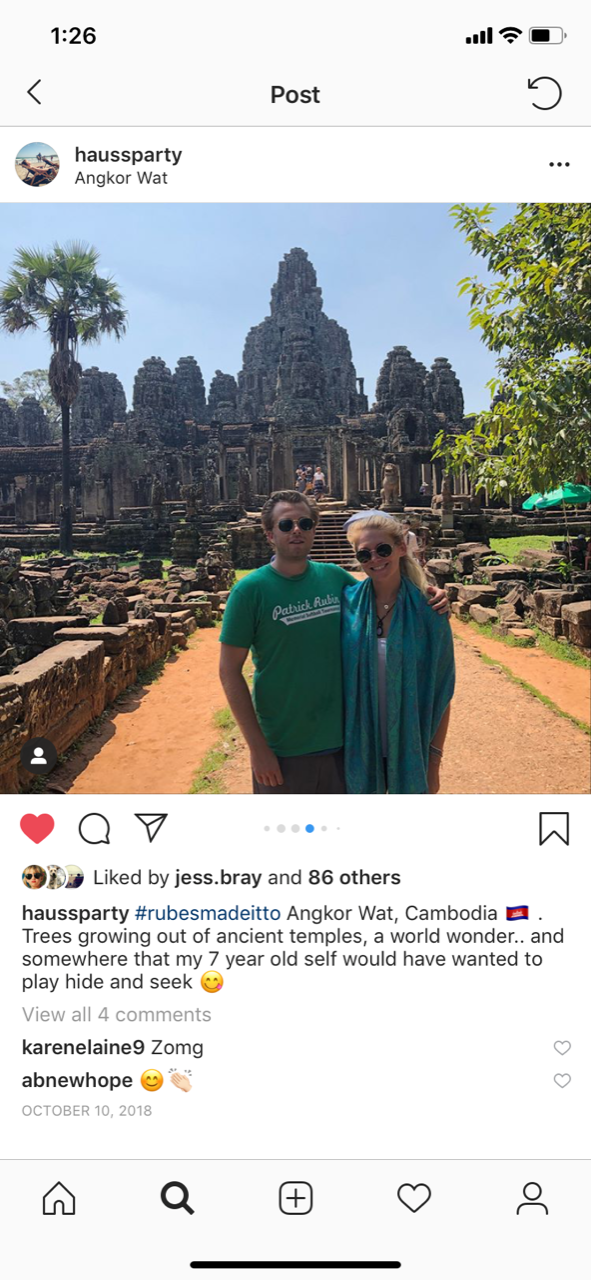View the 86 others who liked
This screenshot has height=1280, width=591.
354,878
